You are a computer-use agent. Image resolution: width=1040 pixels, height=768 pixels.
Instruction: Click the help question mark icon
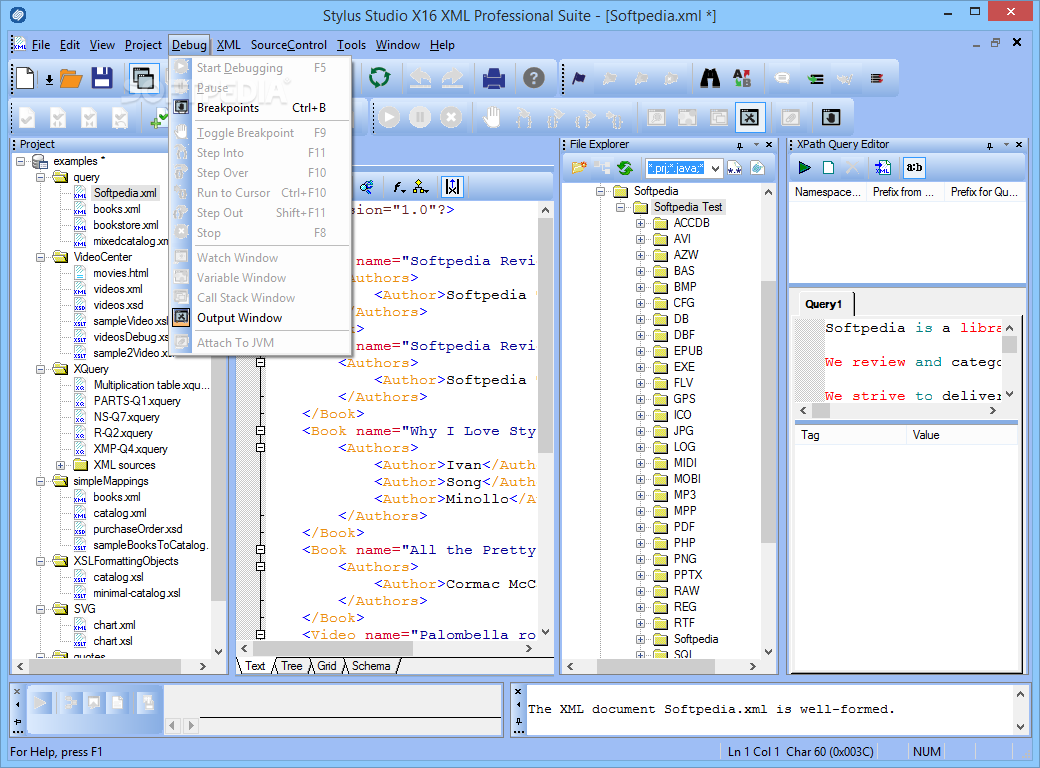pos(534,78)
